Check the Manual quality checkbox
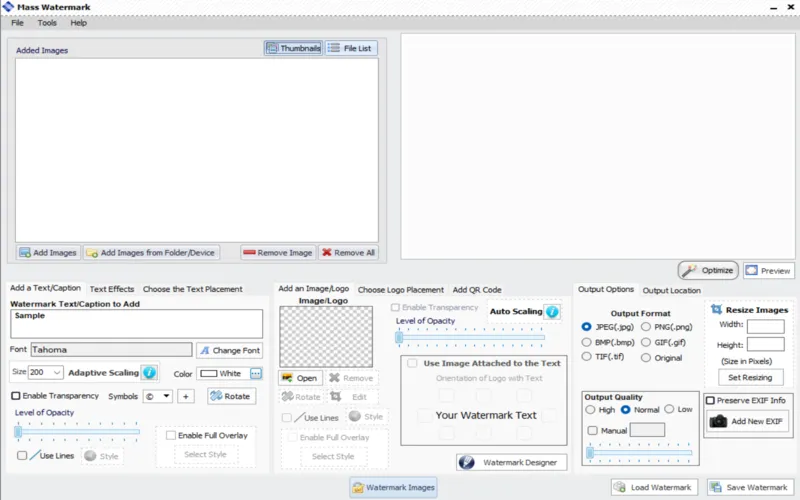 click(592, 431)
